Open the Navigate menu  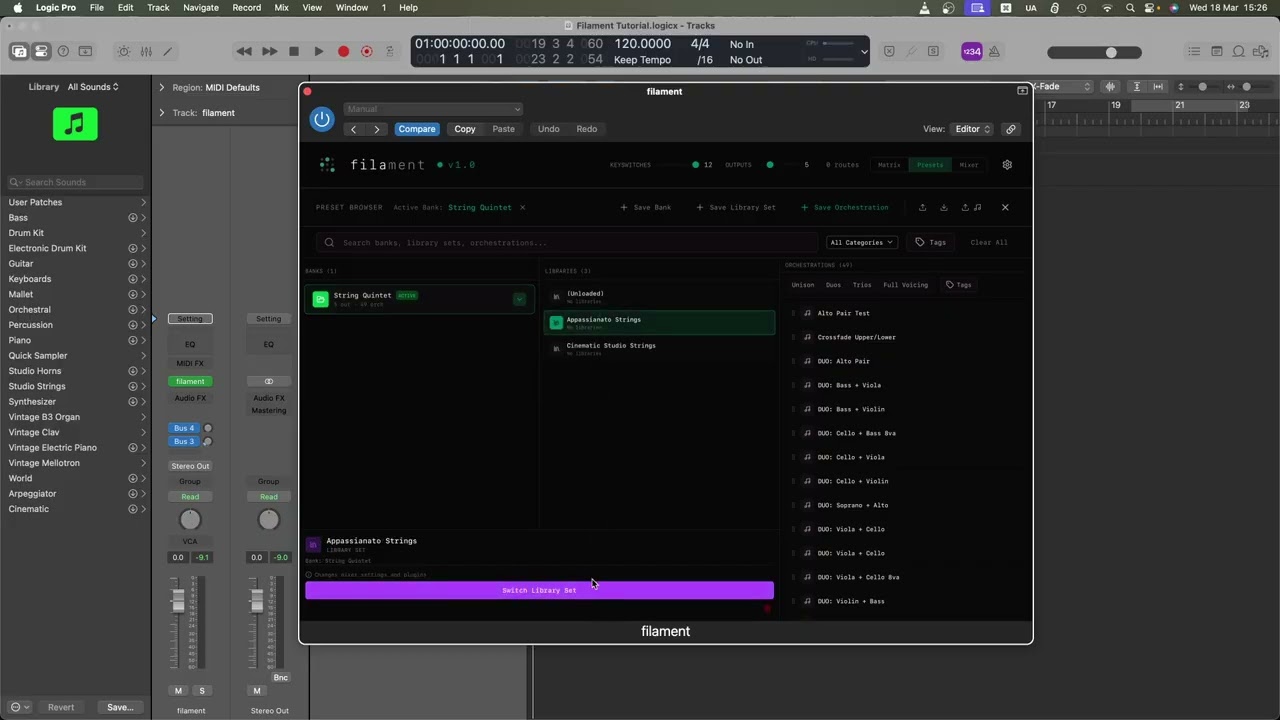tap(200, 8)
